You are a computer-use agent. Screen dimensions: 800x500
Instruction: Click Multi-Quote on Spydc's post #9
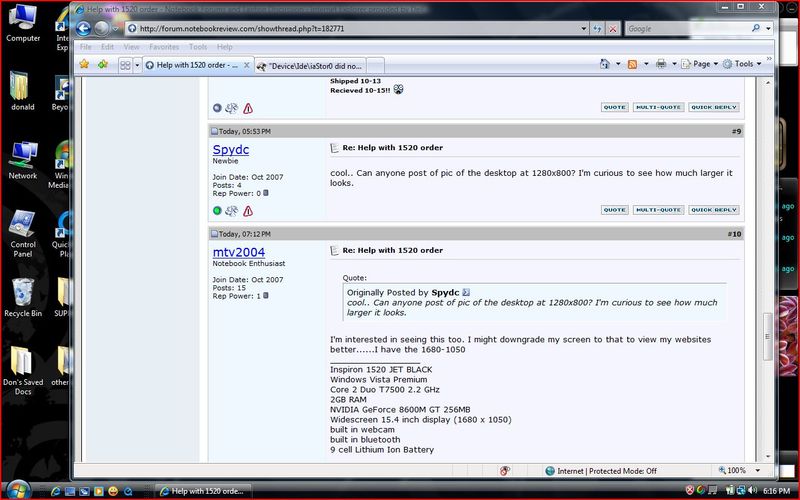click(658, 210)
